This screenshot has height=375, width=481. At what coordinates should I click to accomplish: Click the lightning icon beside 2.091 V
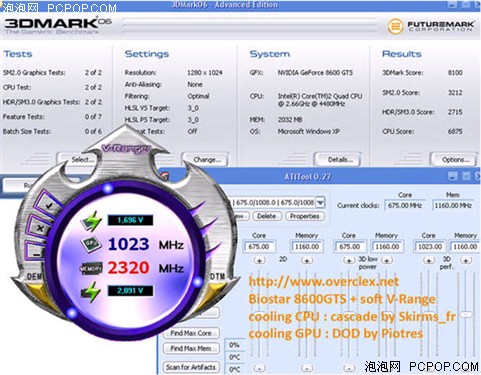point(91,291)
